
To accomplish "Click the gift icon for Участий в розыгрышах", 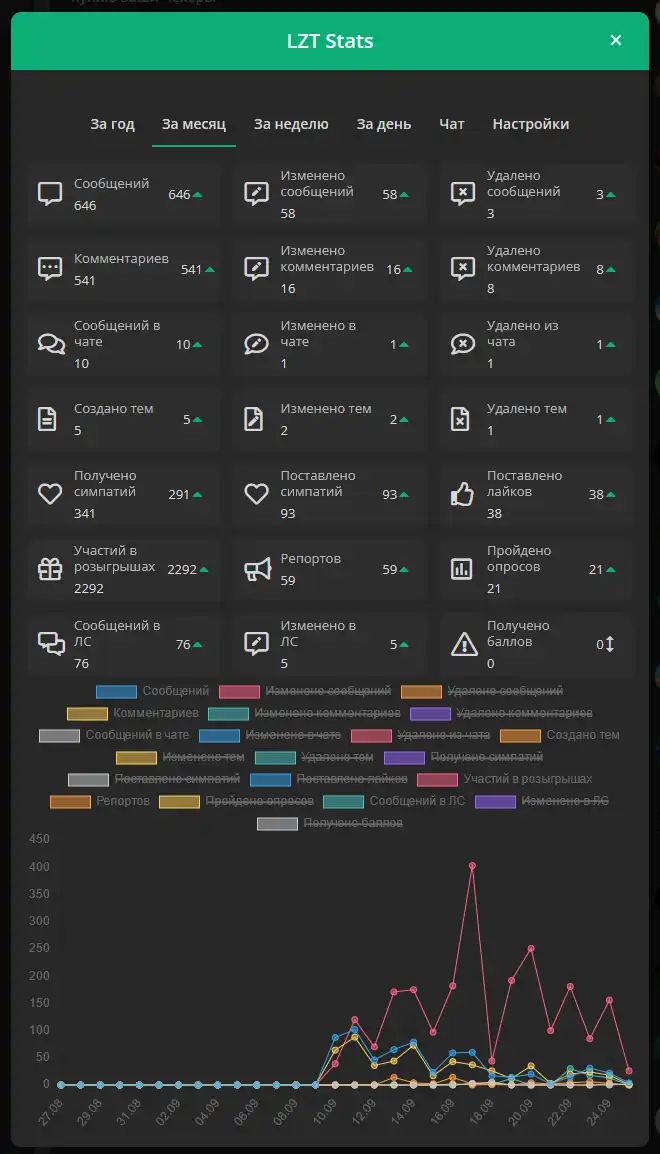I will pyautogui.click(x=50, y=569).
